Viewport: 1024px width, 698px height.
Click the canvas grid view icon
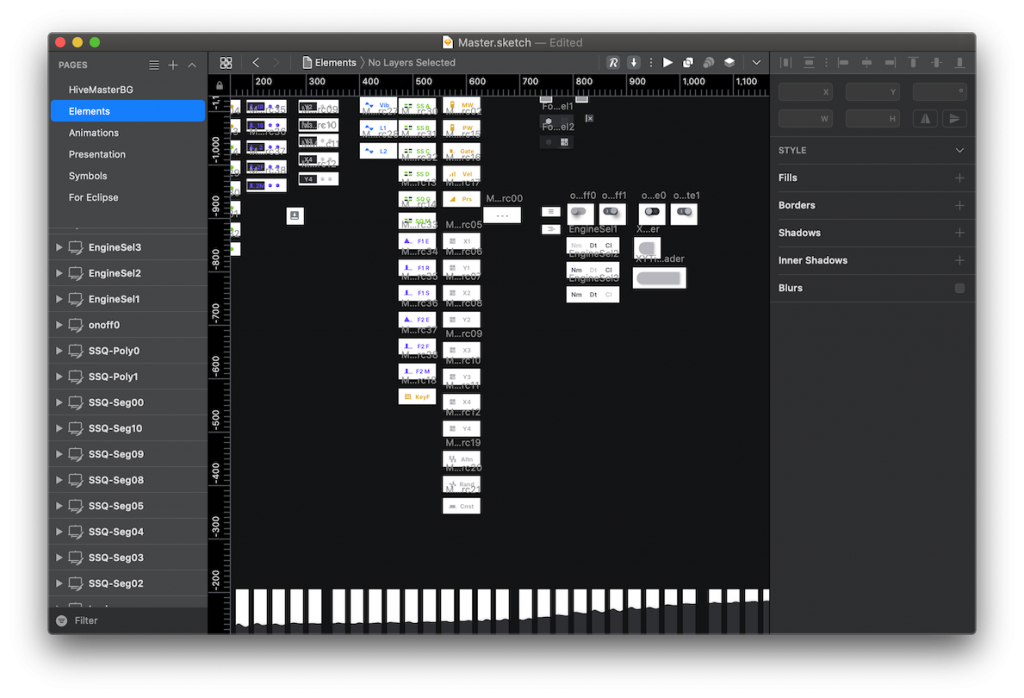(x=226, y=63)
